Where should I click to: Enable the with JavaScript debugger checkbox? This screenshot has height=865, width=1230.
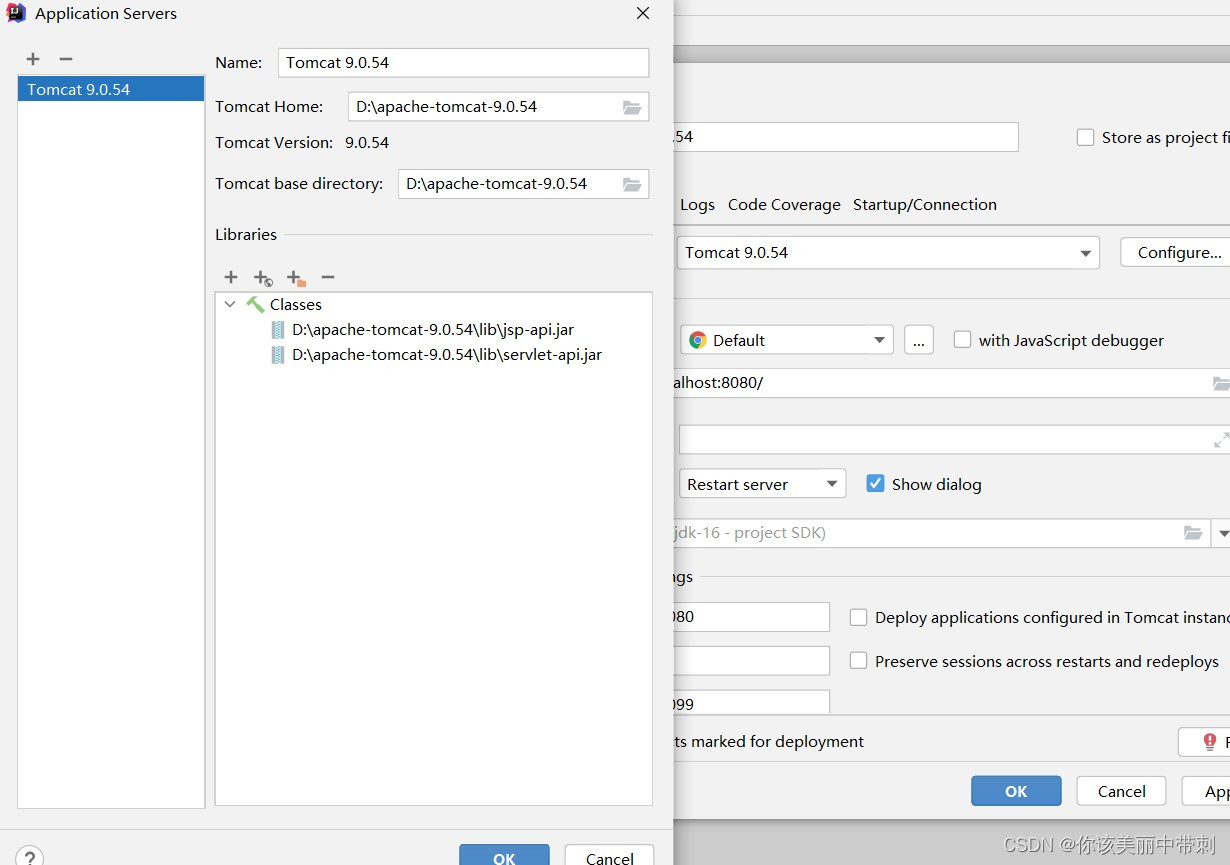(x=962, y=340)
